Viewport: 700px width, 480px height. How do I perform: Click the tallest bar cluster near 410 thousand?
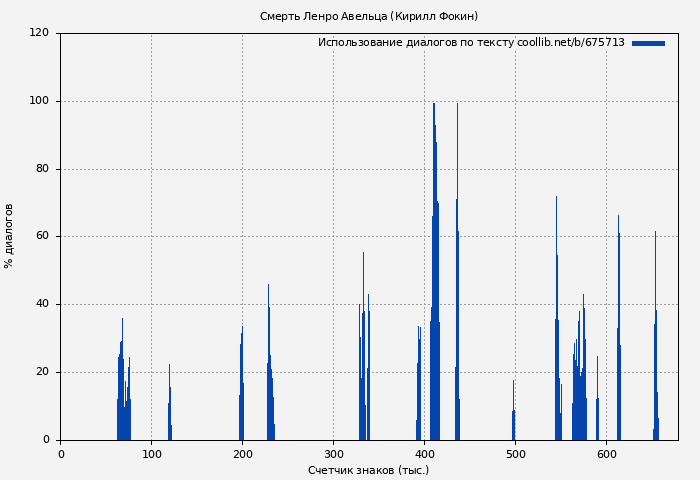[x=434, y=300]
